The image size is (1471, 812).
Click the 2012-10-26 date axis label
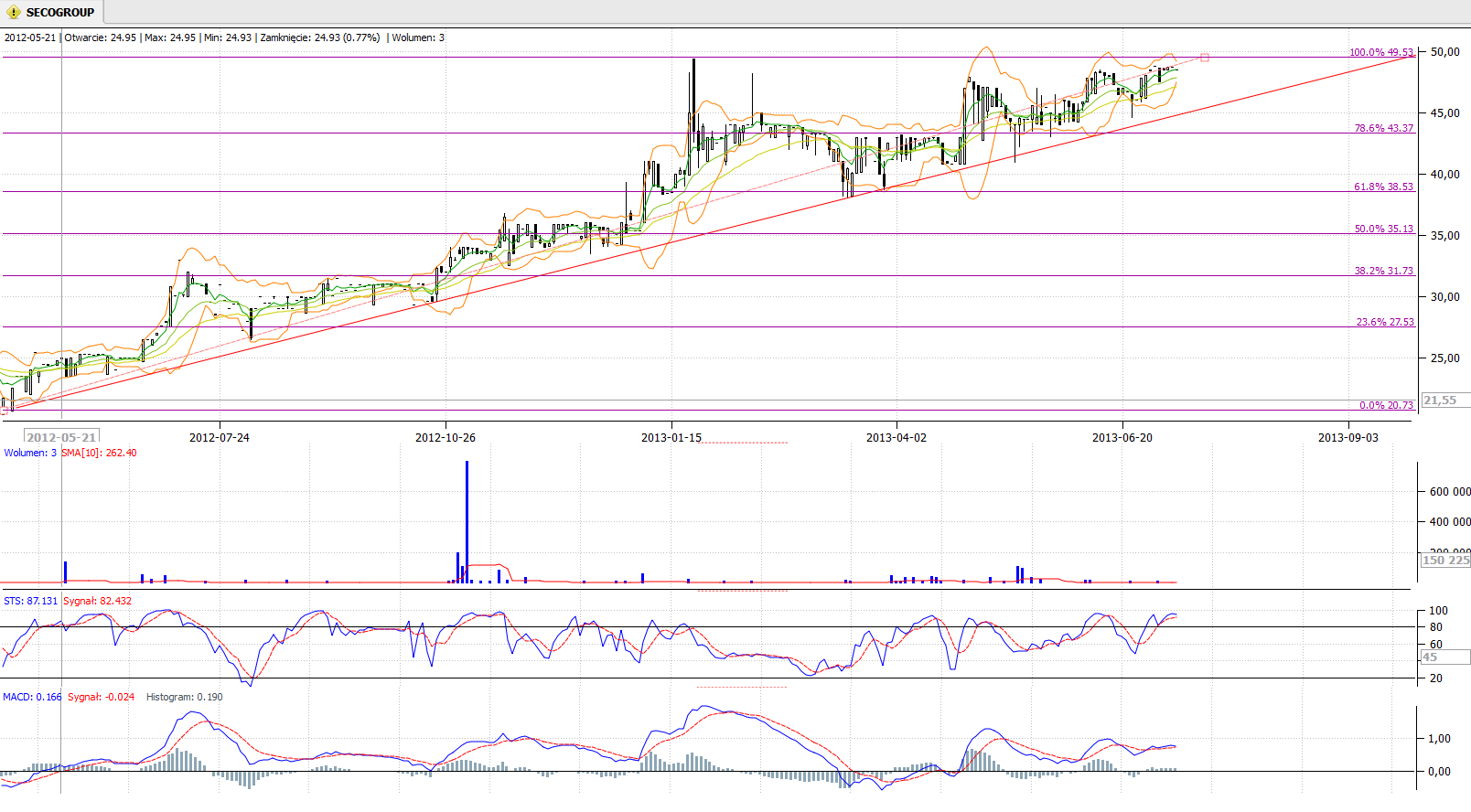446,437
